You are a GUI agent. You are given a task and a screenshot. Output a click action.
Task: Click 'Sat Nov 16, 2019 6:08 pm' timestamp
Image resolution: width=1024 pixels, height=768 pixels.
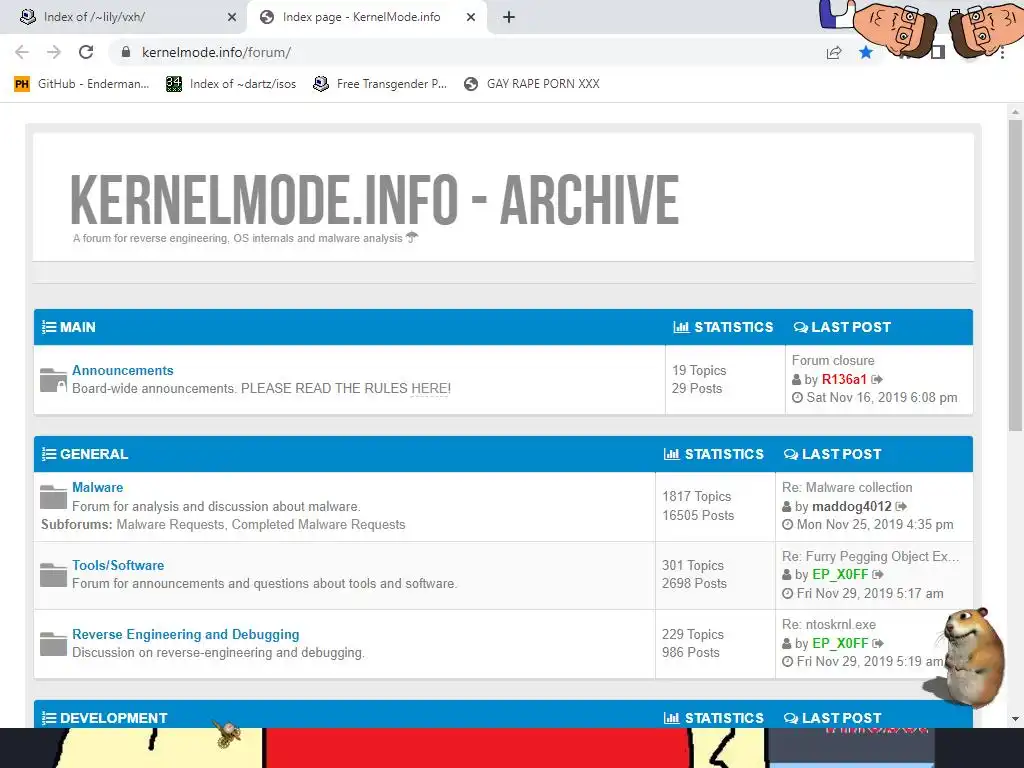click(x=882, y=398)
